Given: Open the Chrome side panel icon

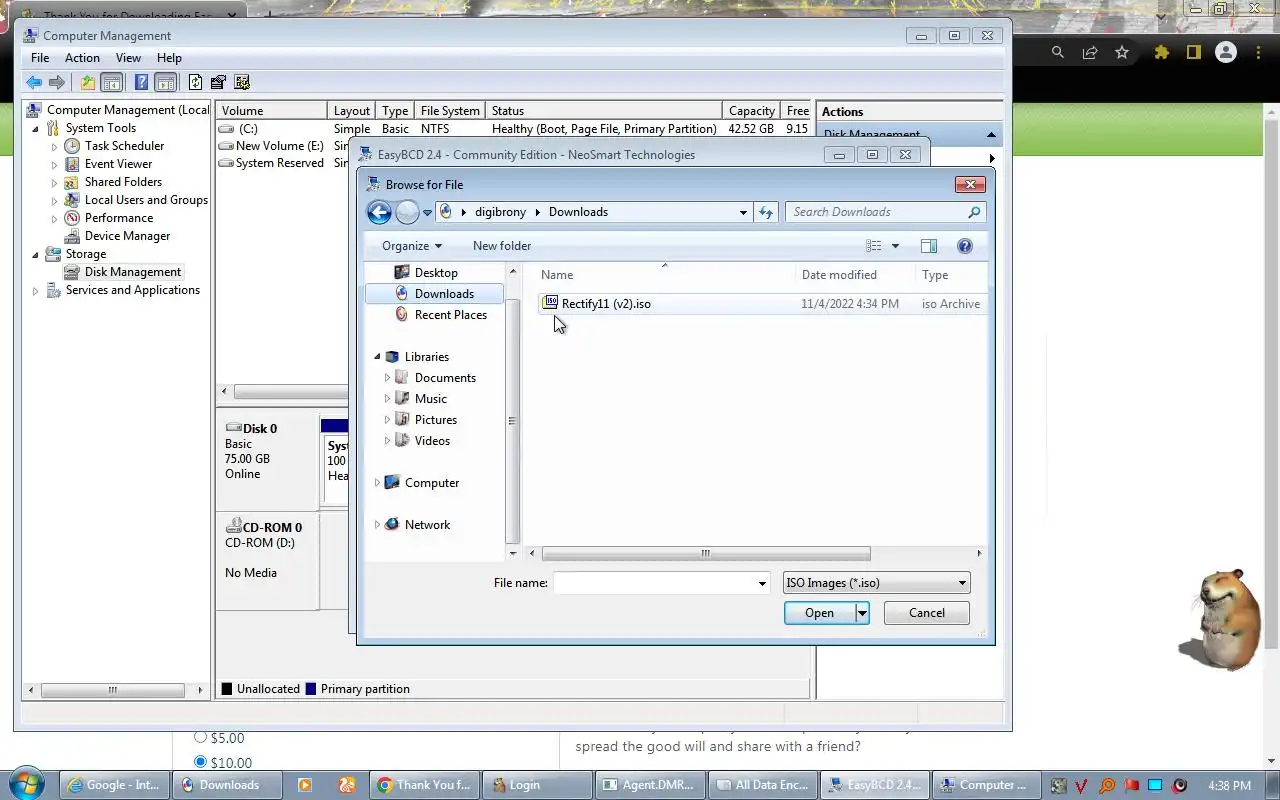Looking at the screenshot, I should [x=1193, y=53].
